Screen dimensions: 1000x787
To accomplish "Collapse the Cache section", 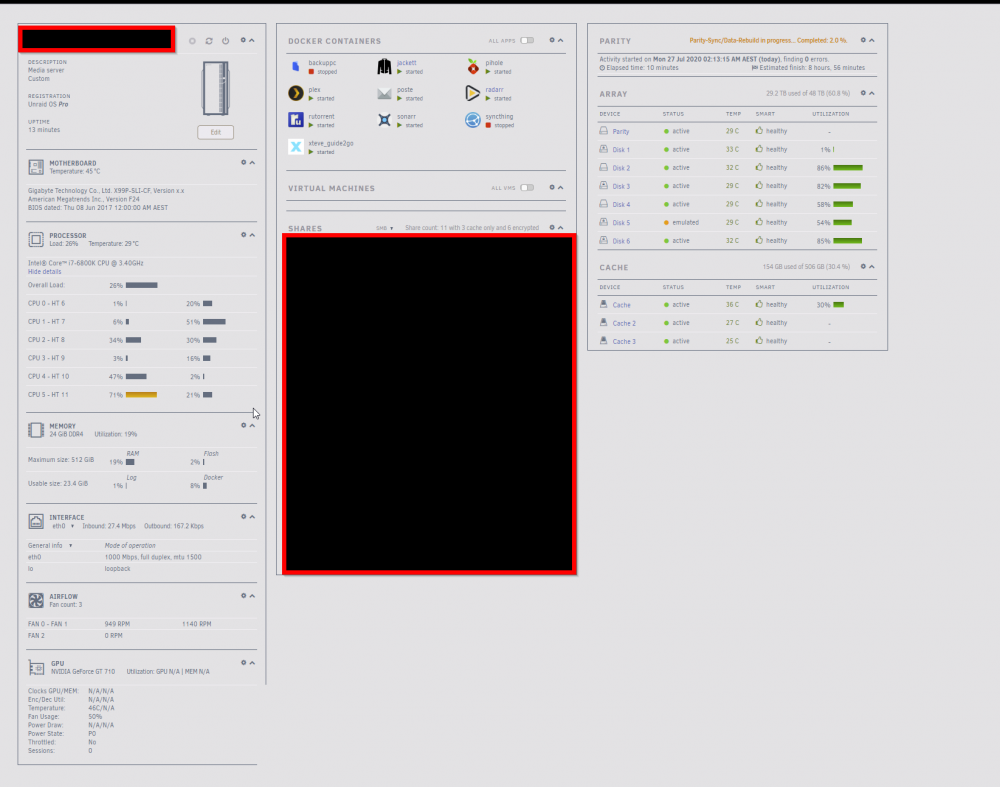I will 872,267.
